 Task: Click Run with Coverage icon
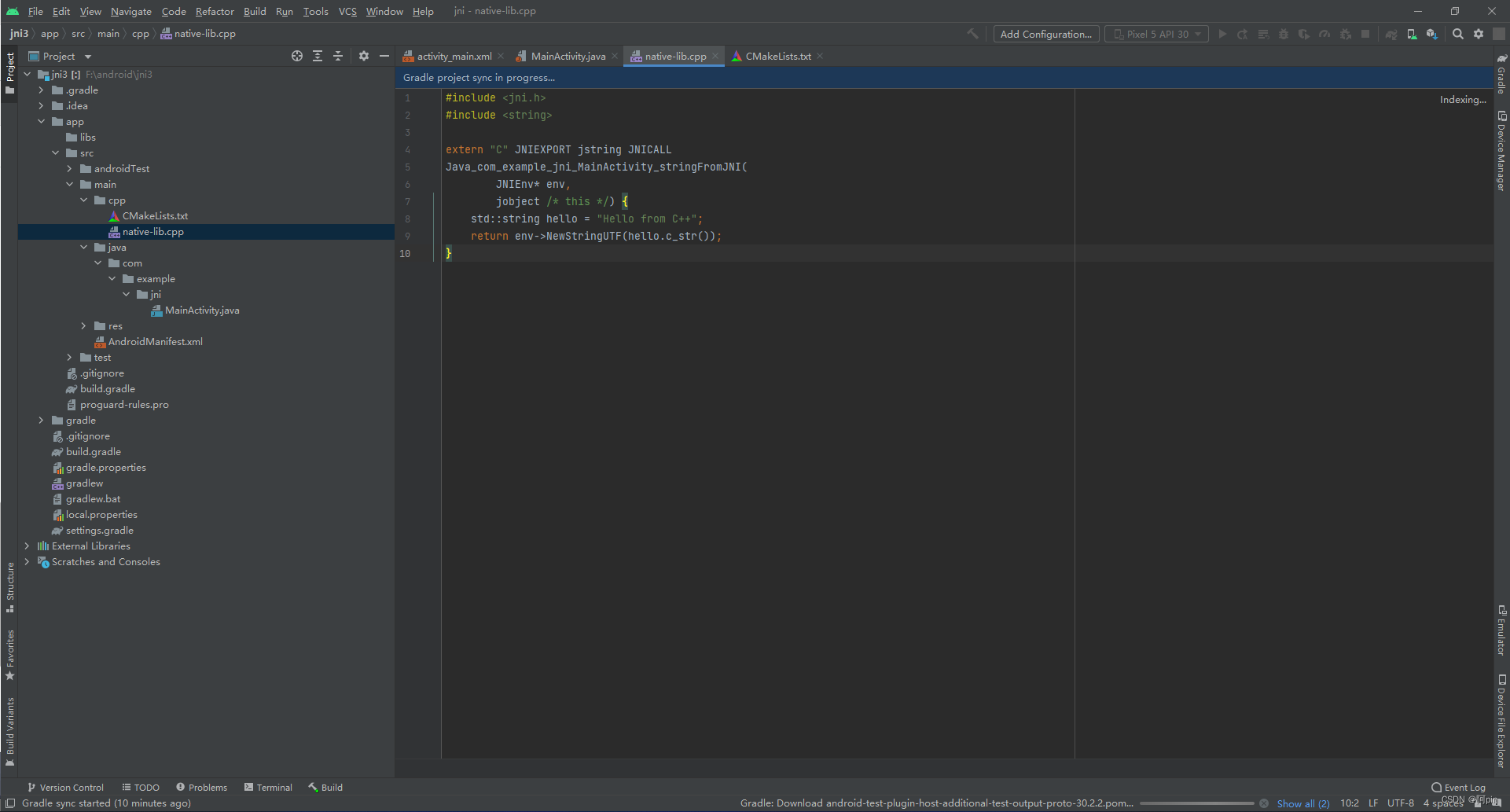click(x=1304, y=34)
